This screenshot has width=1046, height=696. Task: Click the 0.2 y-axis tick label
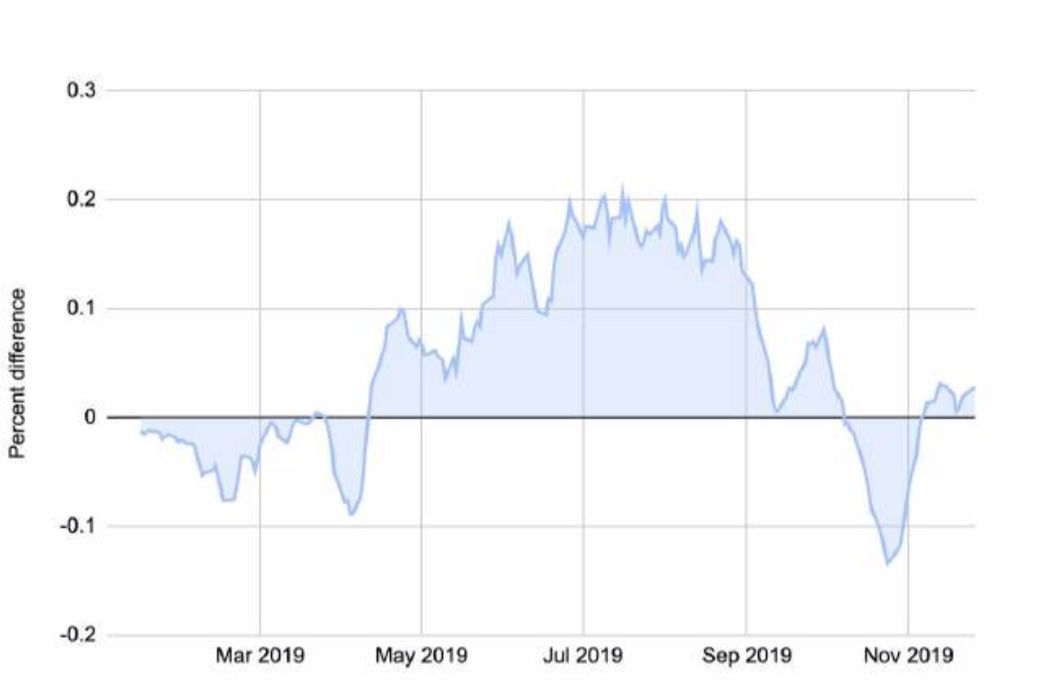pyautogui.click(x=81, y=200)
